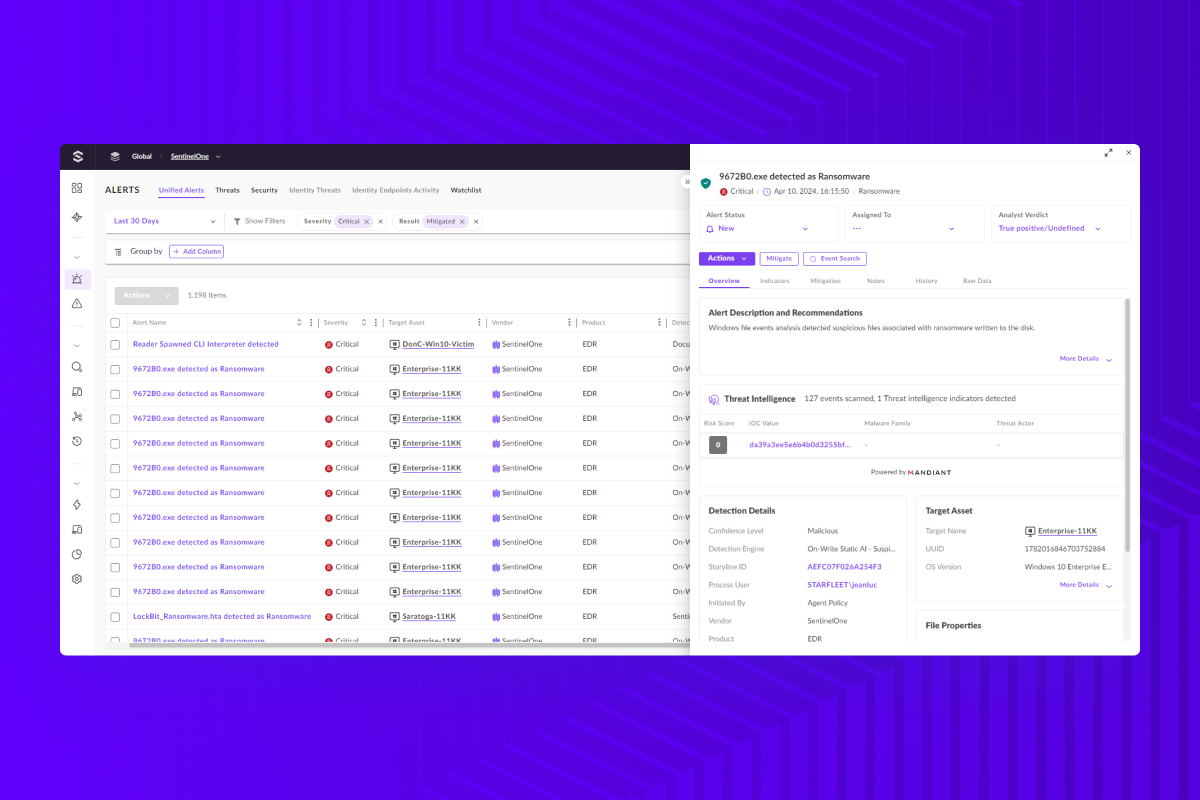Open the Last 30 Days date dropdown
The width and height of the screenshot is (1200, 800).
tap(165, 221)
